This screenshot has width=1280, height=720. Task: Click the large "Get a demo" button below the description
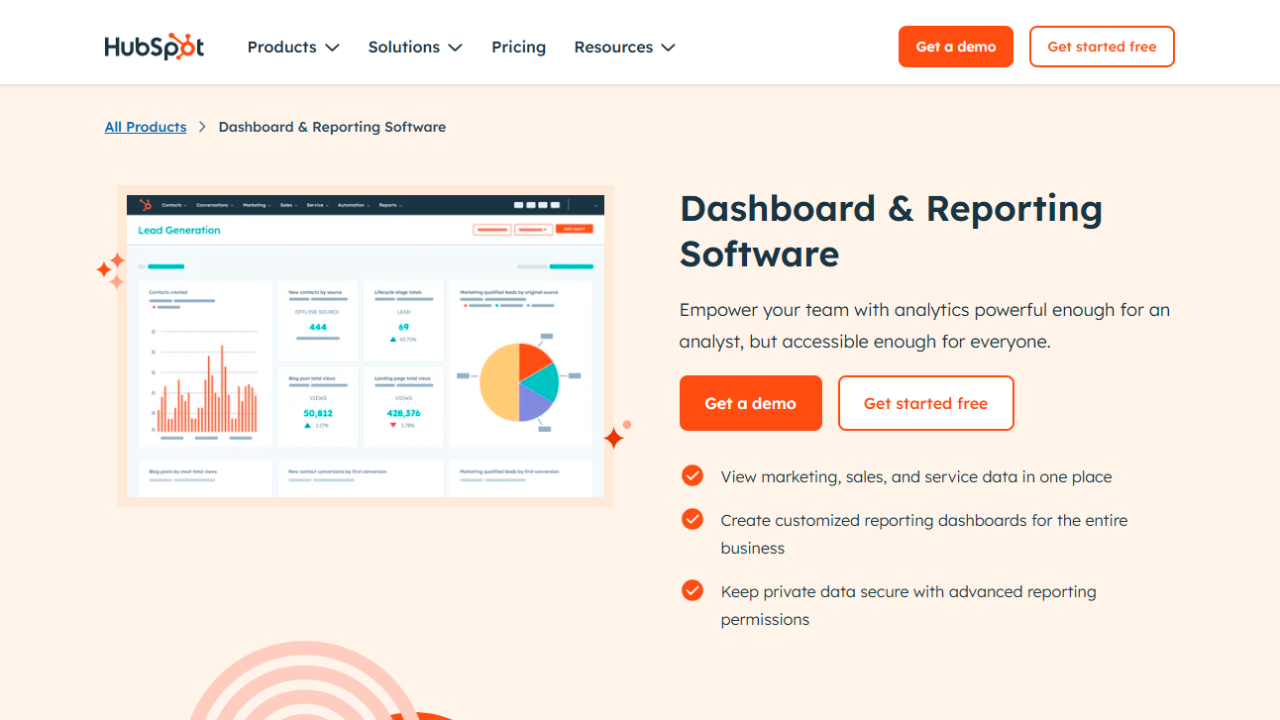coord(750,403)
